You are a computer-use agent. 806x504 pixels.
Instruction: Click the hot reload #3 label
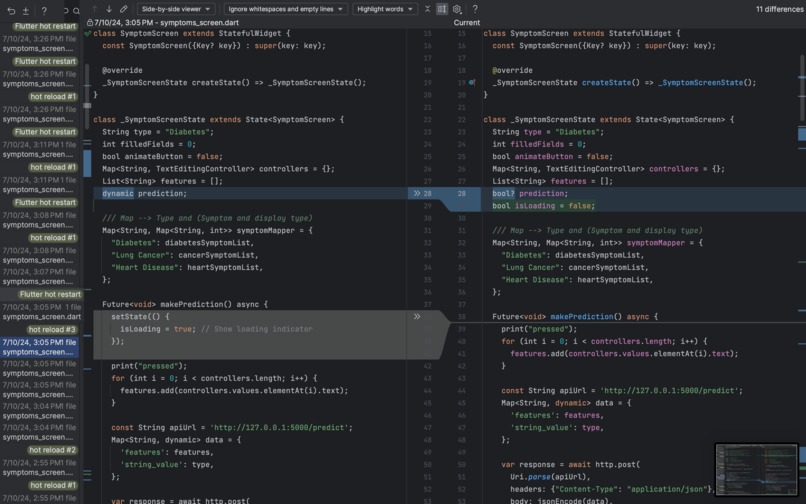point(52,330)
